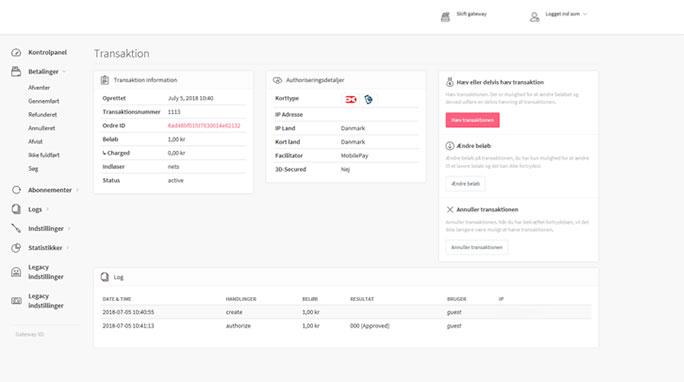Image resolution: width=684 pixels, height=382 pixels.
Task: Open the Kontrolpanel dashboard icon
Action: [x=16, y=52]
